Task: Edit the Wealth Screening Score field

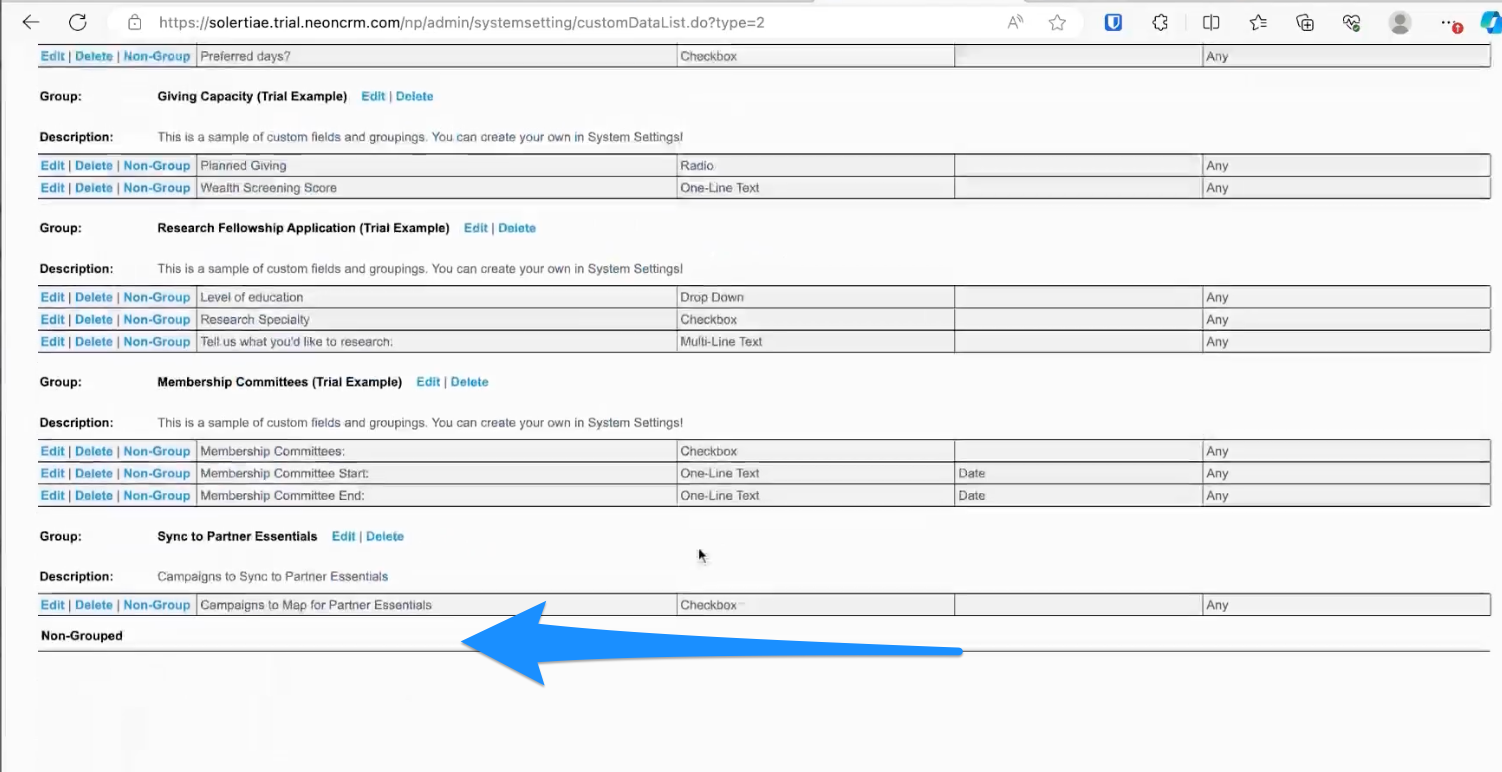Action: click(52, 188)
